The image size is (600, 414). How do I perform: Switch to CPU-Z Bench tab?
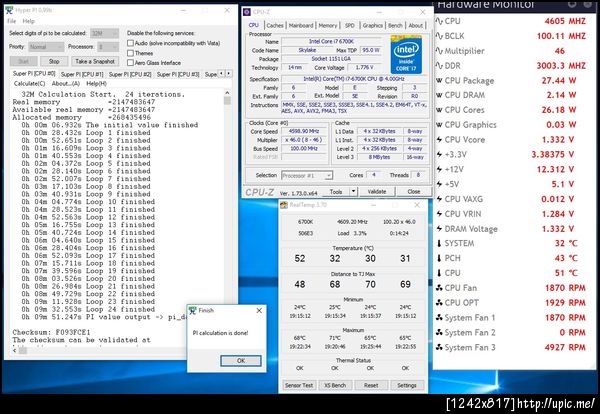click(x=395, y=25)
